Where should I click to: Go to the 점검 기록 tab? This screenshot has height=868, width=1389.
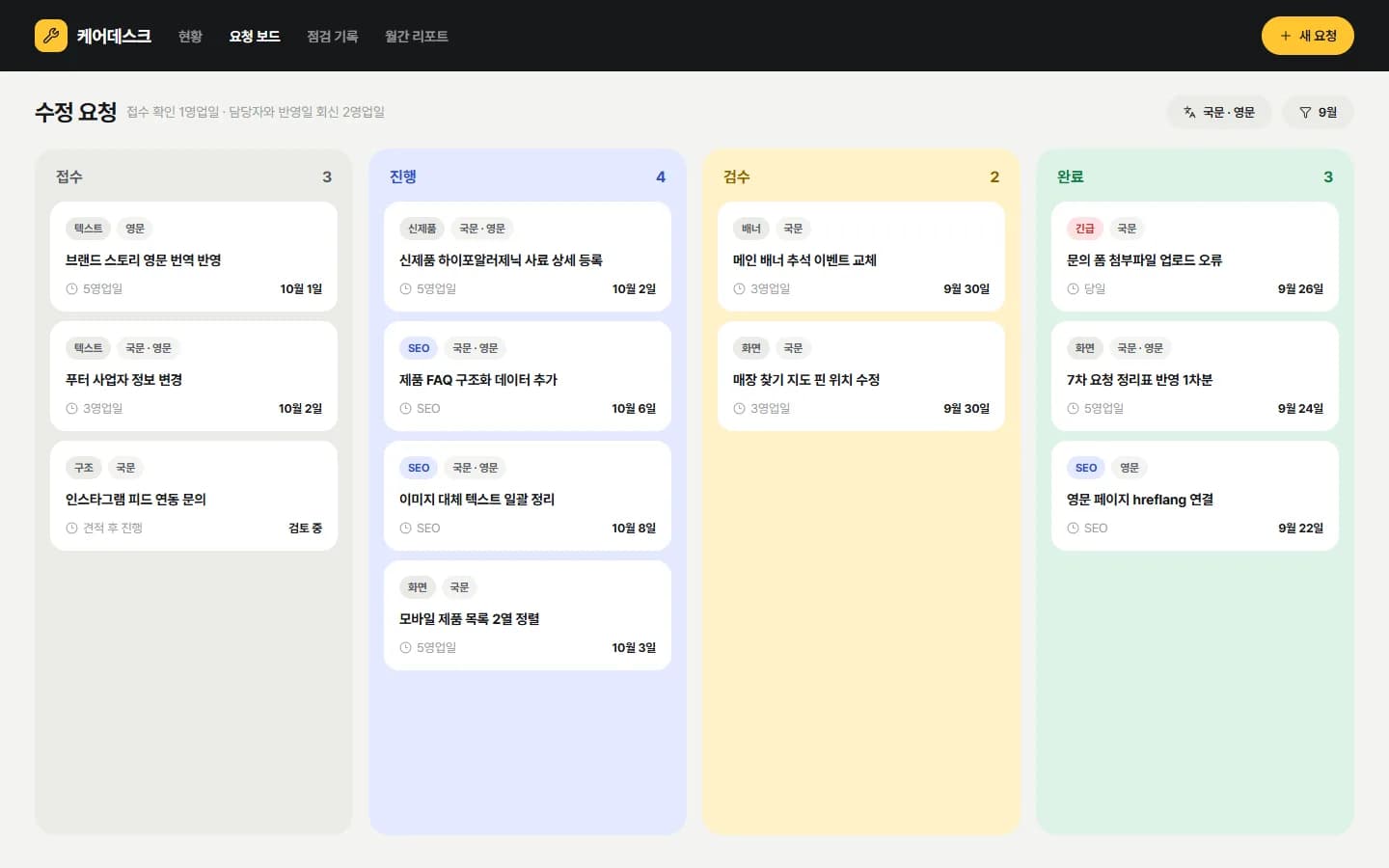click(333, 36)
